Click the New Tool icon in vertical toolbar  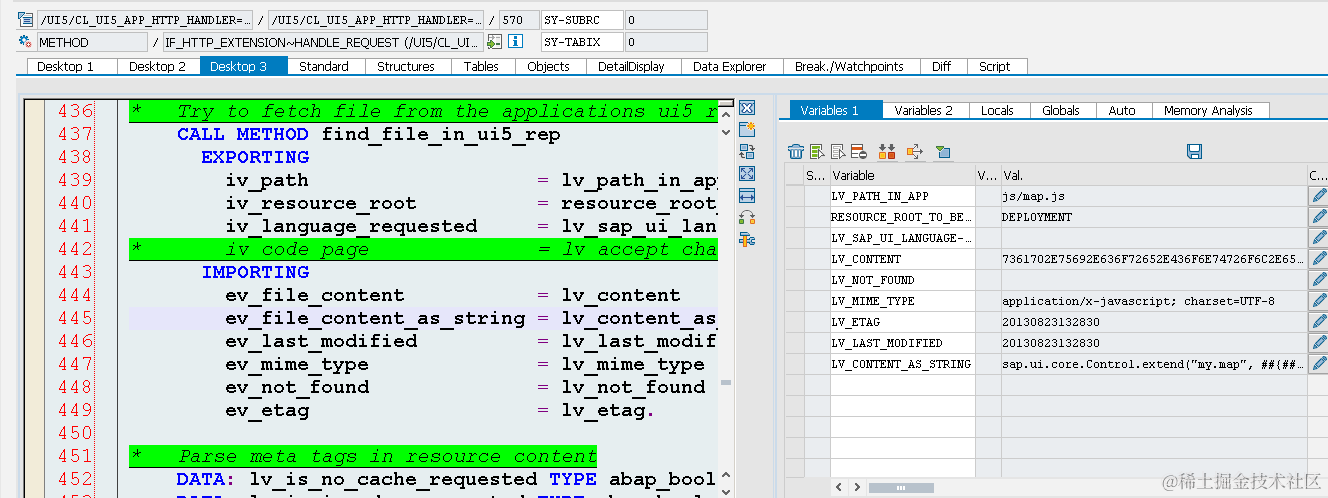click(747, 130)
